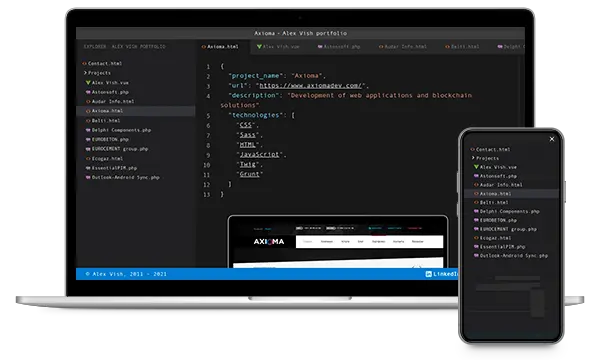Screen dimensions: 600x360
Task: Click the Twig technology link on line 10
Action: (x=247, y=165)
